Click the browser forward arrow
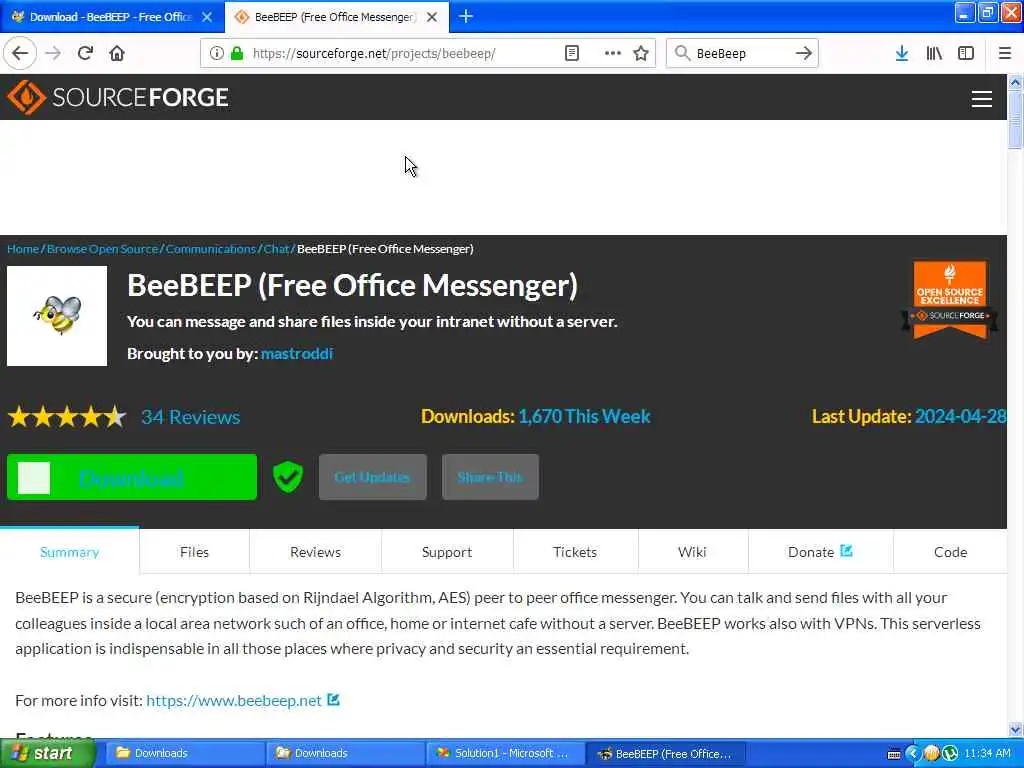 pyautogui.click(x=53, y=53)
